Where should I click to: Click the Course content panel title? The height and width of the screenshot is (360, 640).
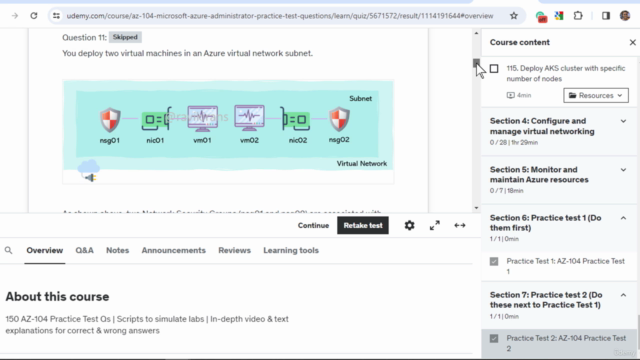click(x=520, y=42)
